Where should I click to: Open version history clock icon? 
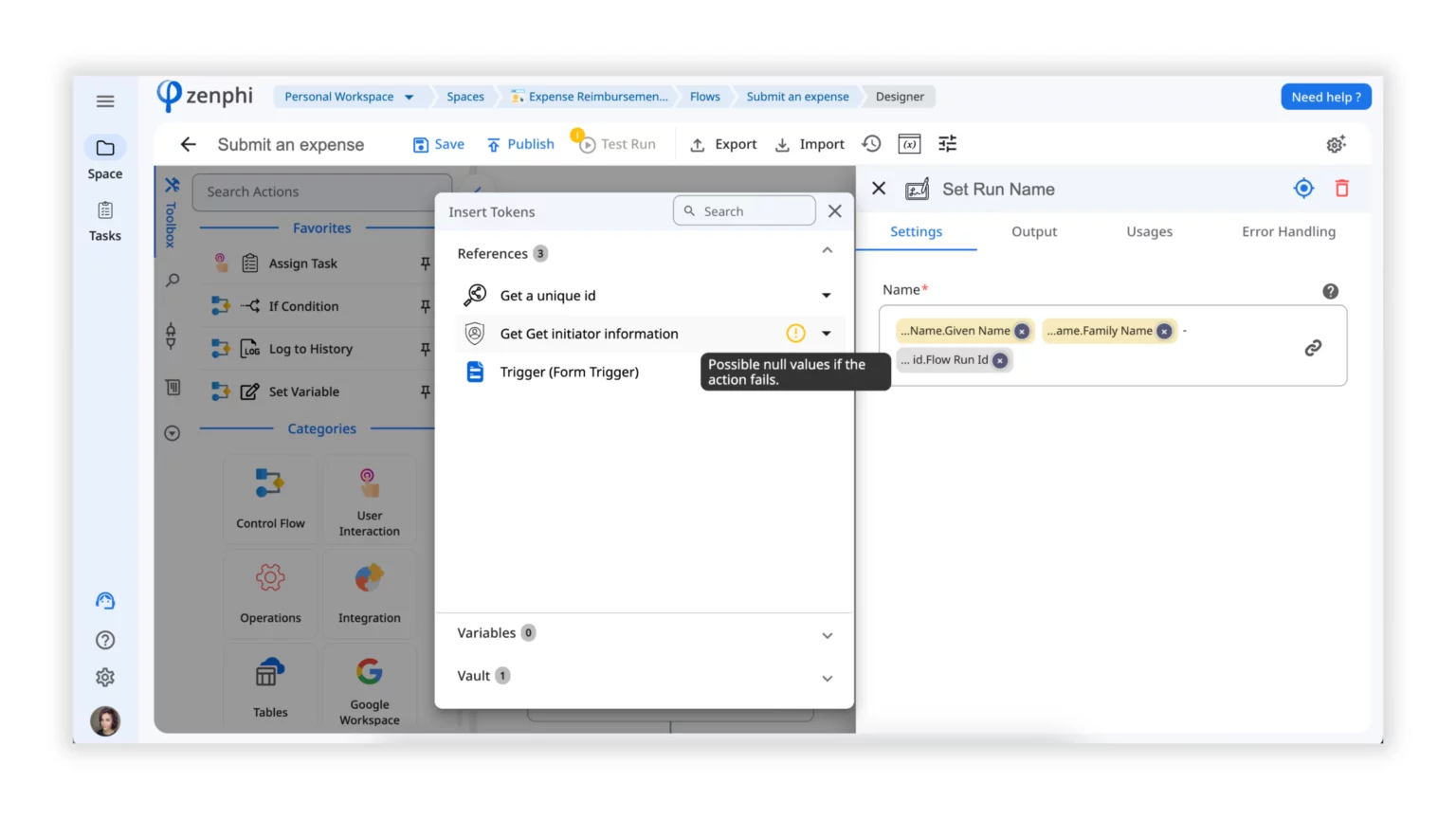(x=871, y=144)
